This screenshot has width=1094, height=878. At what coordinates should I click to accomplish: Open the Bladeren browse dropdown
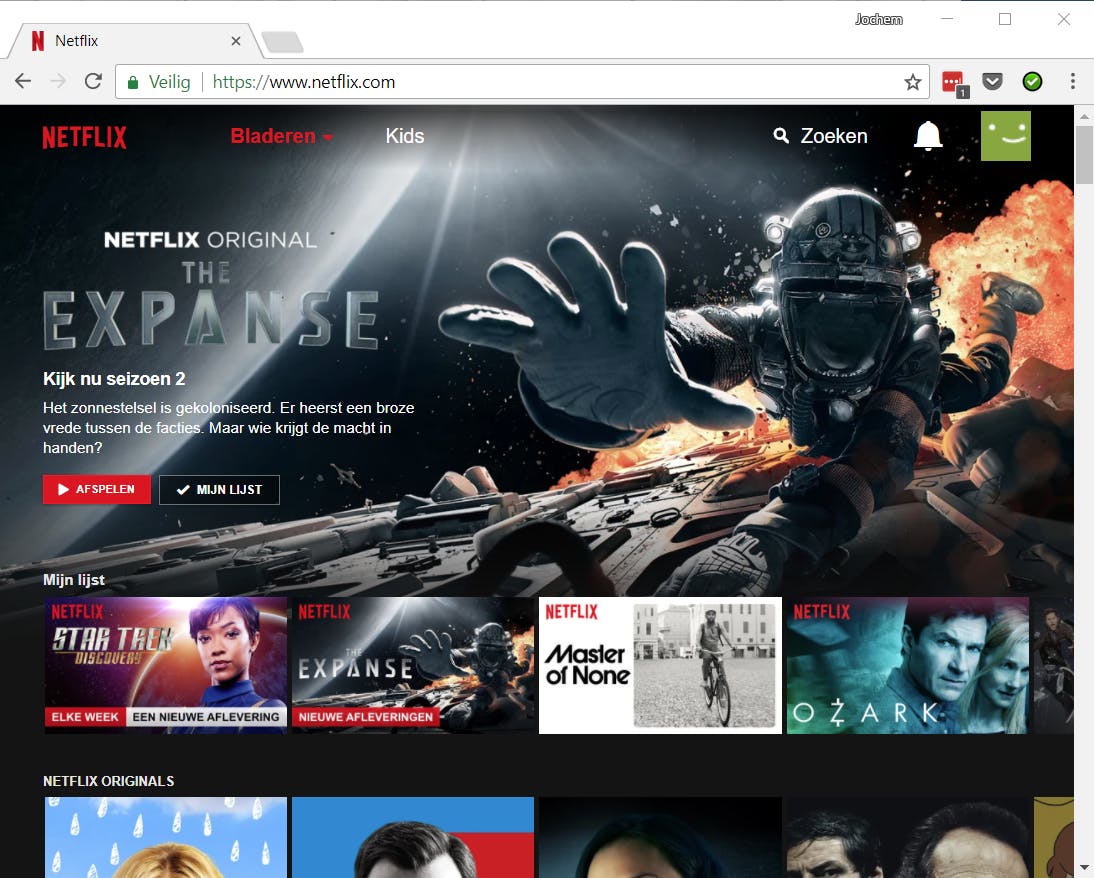pyautogui.click(x=281, y=136)
